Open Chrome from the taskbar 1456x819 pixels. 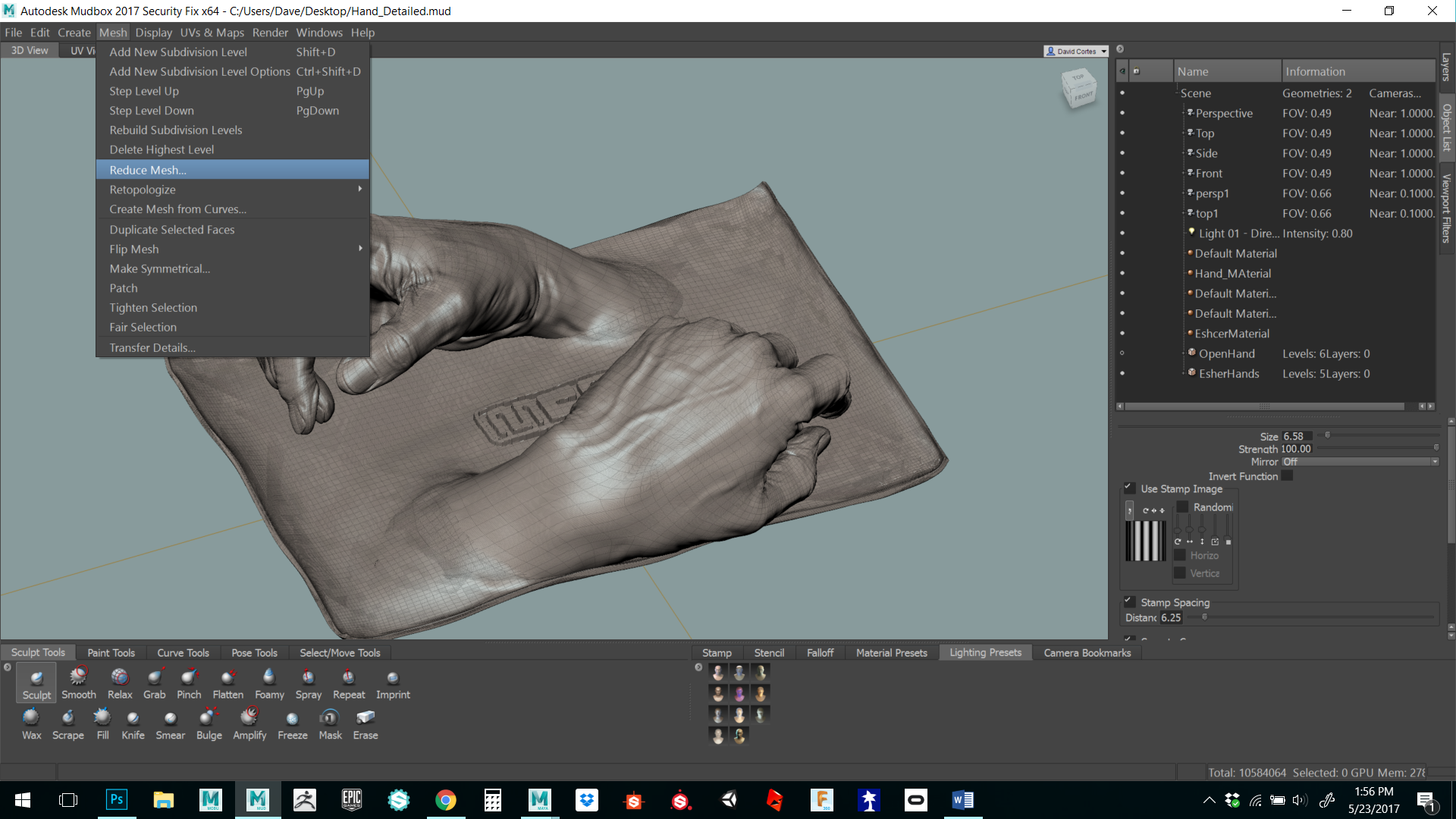point(446,799)
